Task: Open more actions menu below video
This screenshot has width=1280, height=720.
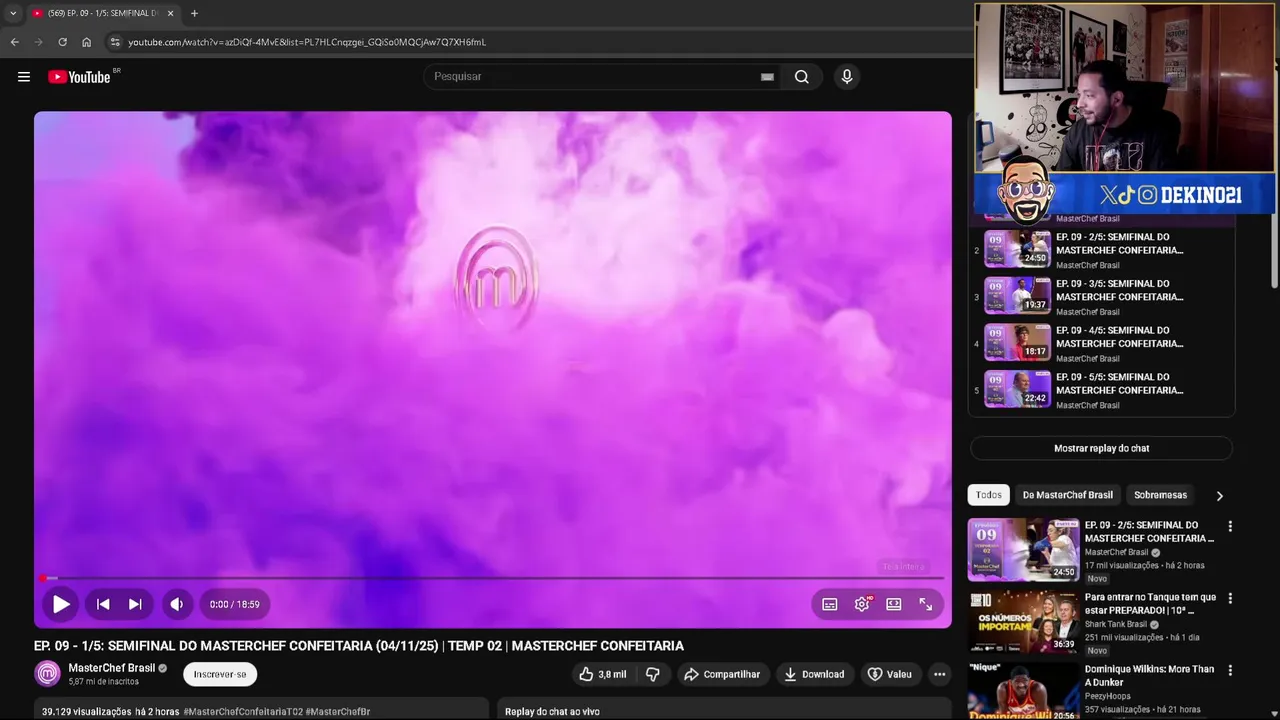Action: pos(939,674)
